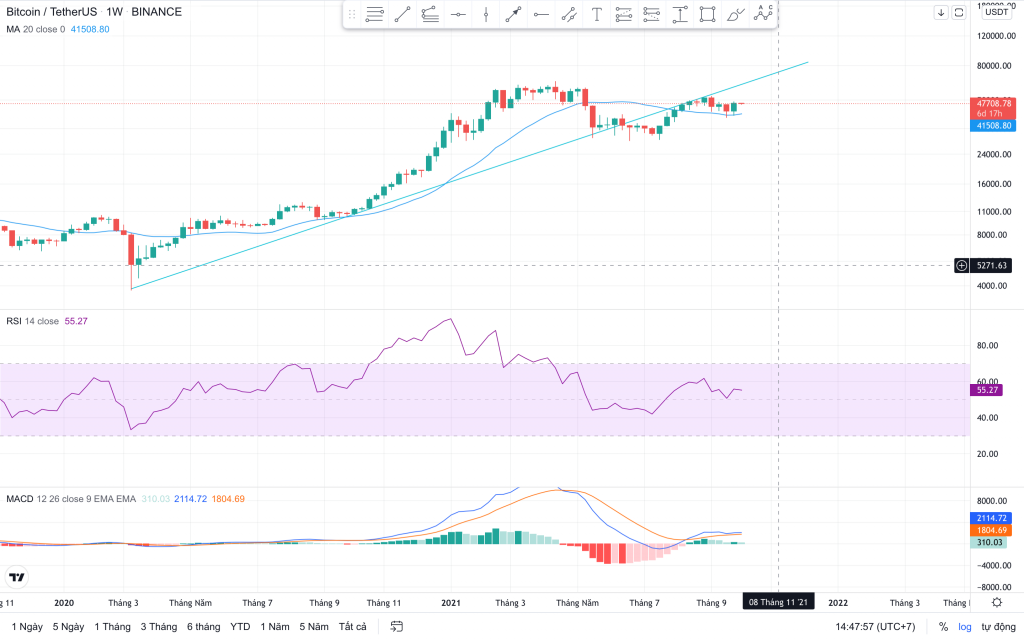Choose the arrow line tool
The height and width of the screenshot is (640, 1024).
pyautogui.click(x=513, y=14)
